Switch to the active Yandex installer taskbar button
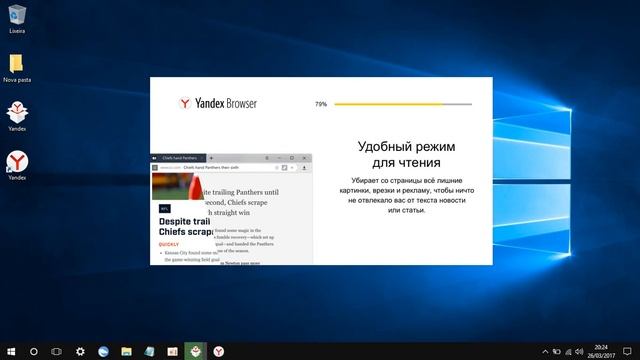This screenshot has width=640, height=360. 196,351
